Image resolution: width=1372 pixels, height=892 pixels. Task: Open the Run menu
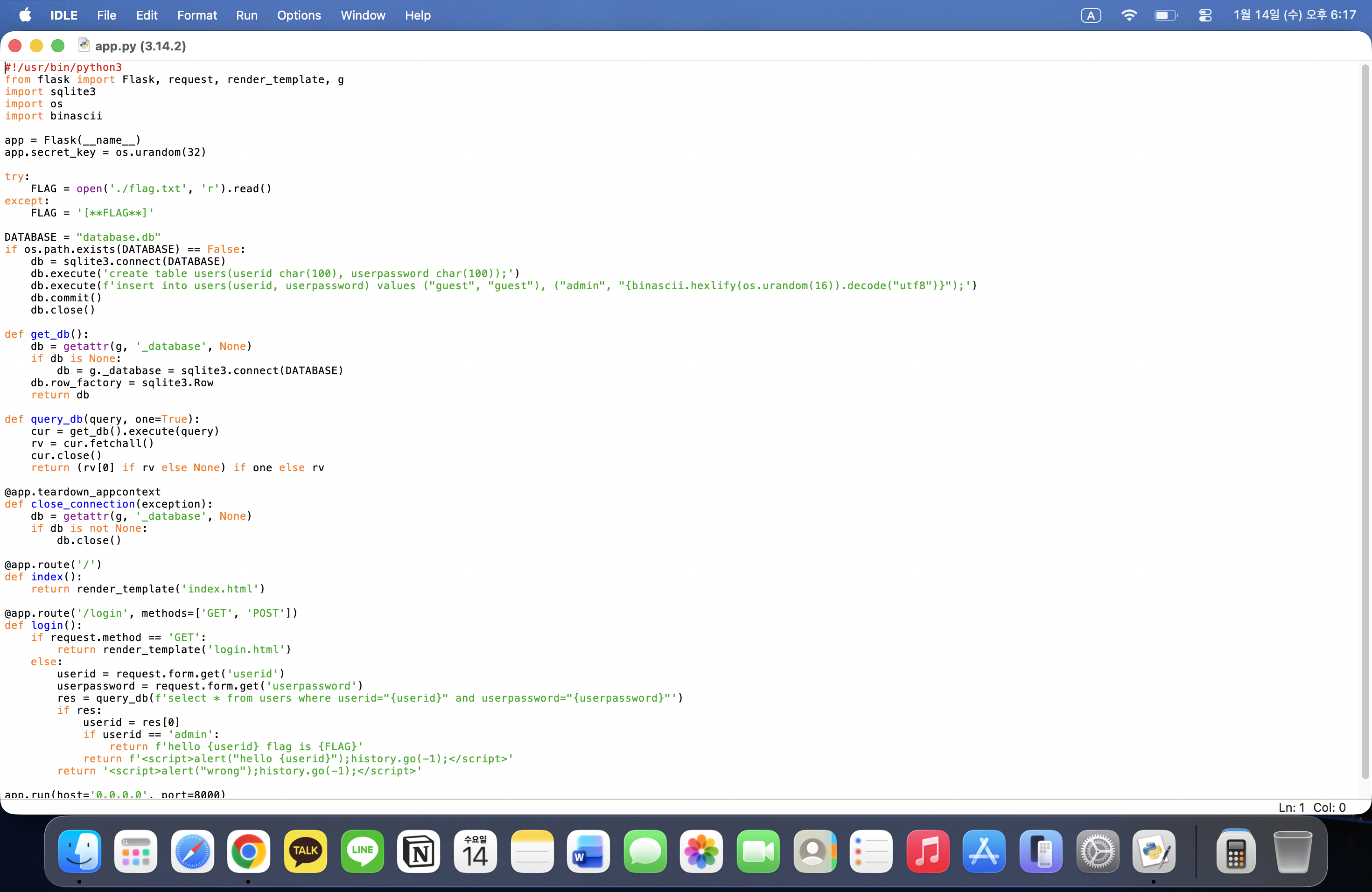(x=246, y=15)
